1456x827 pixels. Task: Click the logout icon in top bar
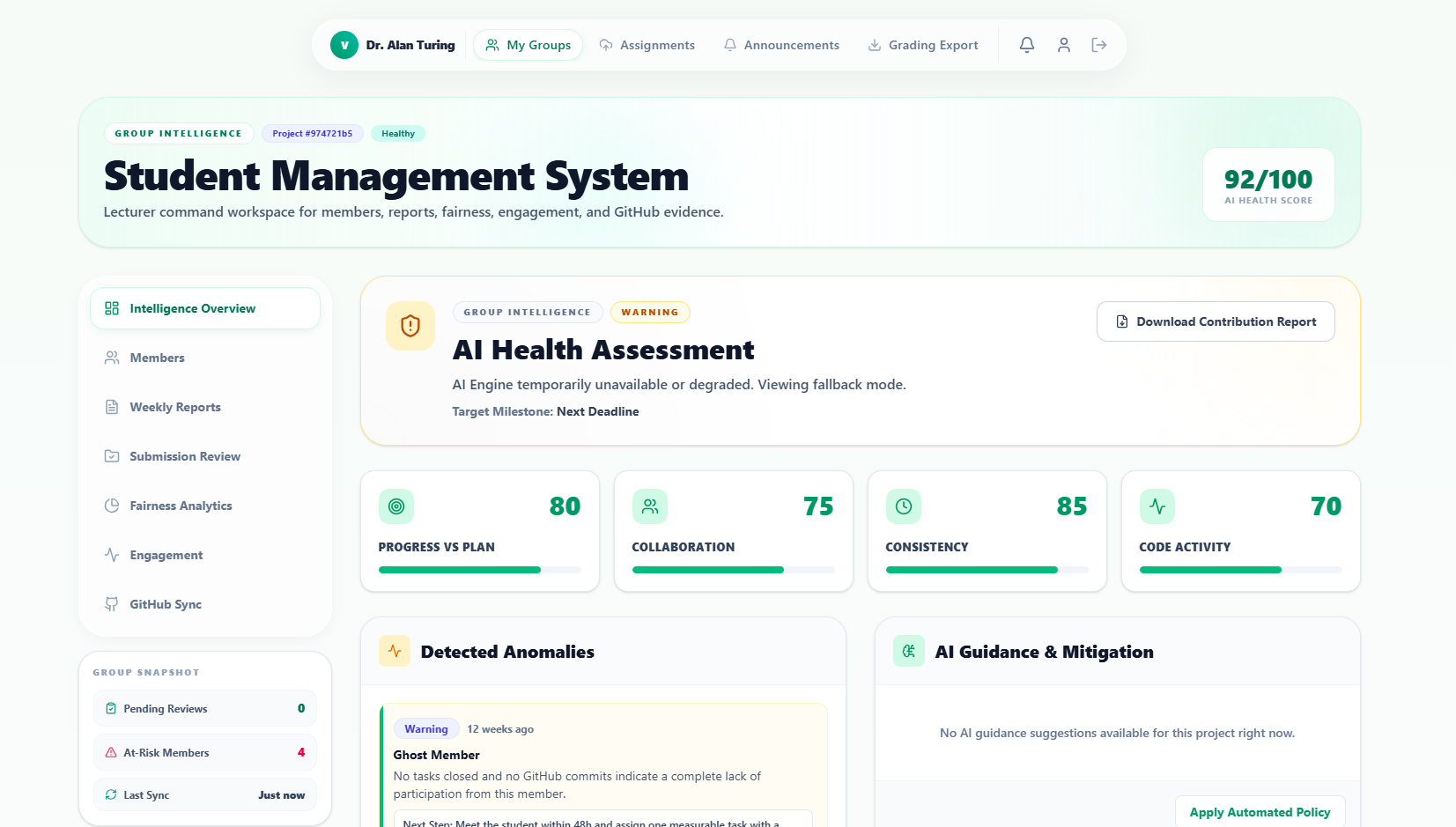(x=1099, y=45)
